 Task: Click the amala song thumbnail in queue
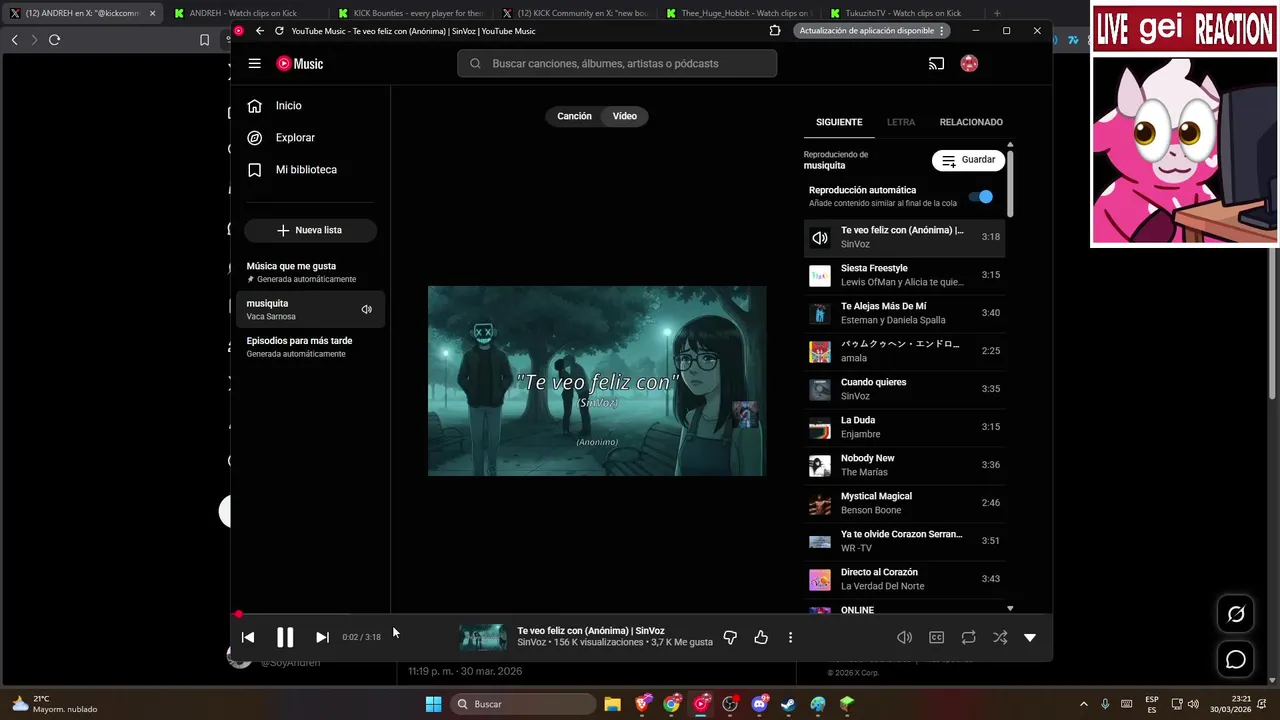point(820,351)
